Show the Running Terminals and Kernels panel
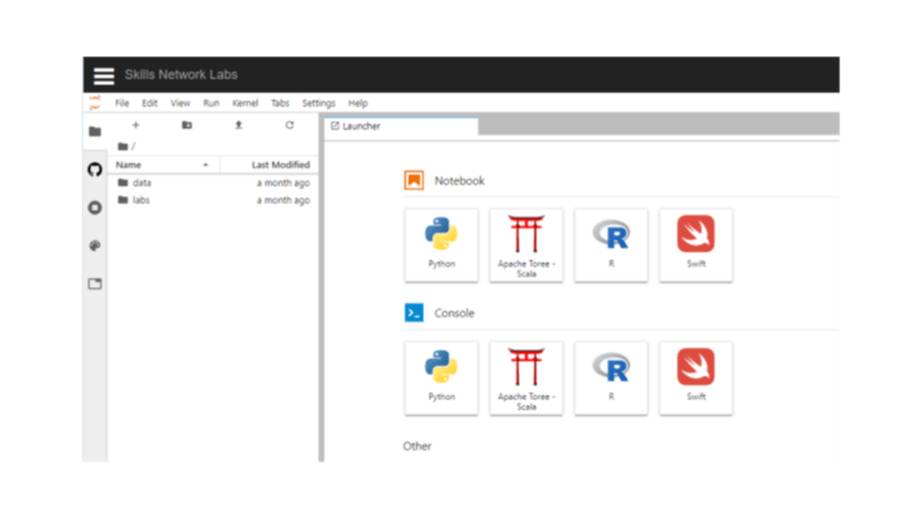The image size is (922, 519). pyautogui.click(x=95, y=208)
